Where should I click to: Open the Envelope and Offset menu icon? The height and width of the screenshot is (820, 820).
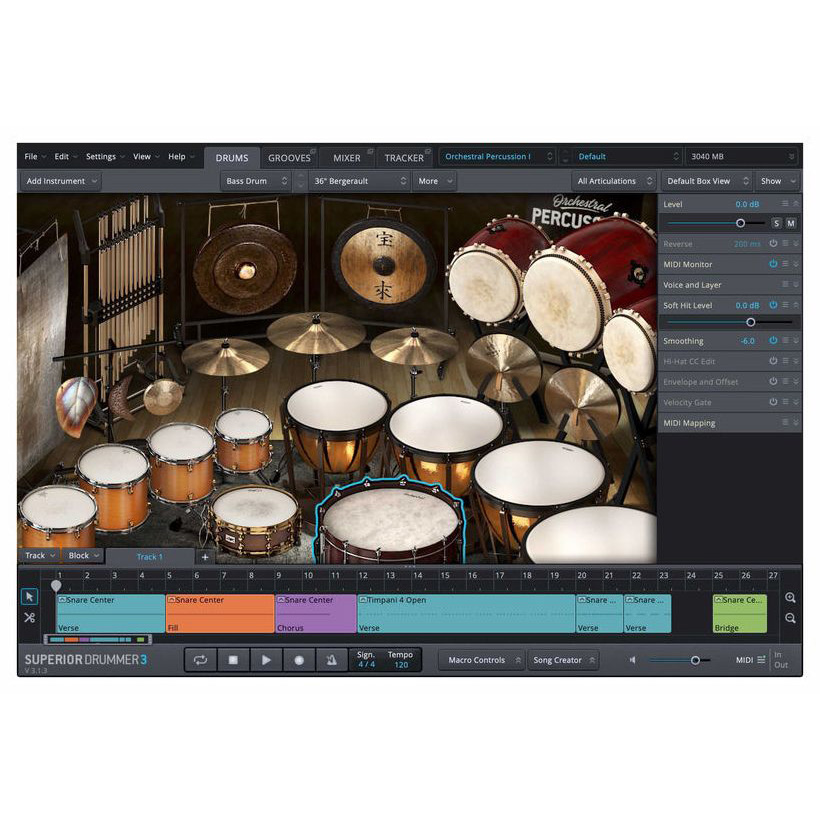pyautogui.click(x=785, y=382)
